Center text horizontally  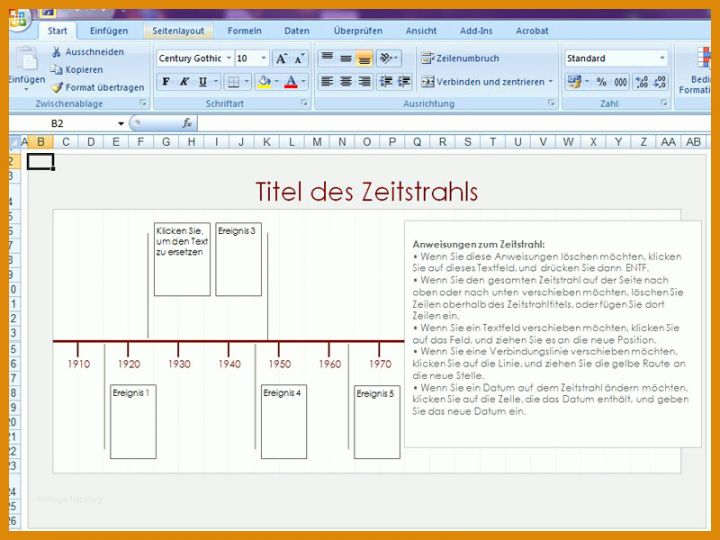[346, 82]
